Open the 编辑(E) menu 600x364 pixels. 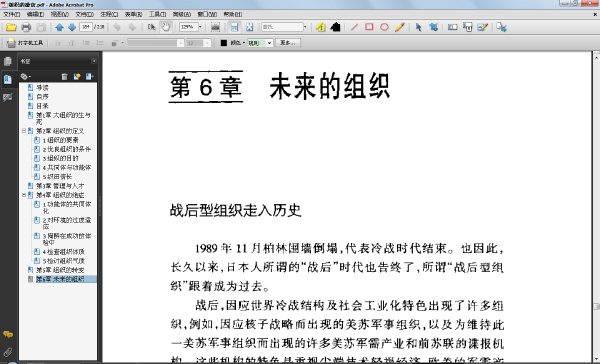(35, 14)
